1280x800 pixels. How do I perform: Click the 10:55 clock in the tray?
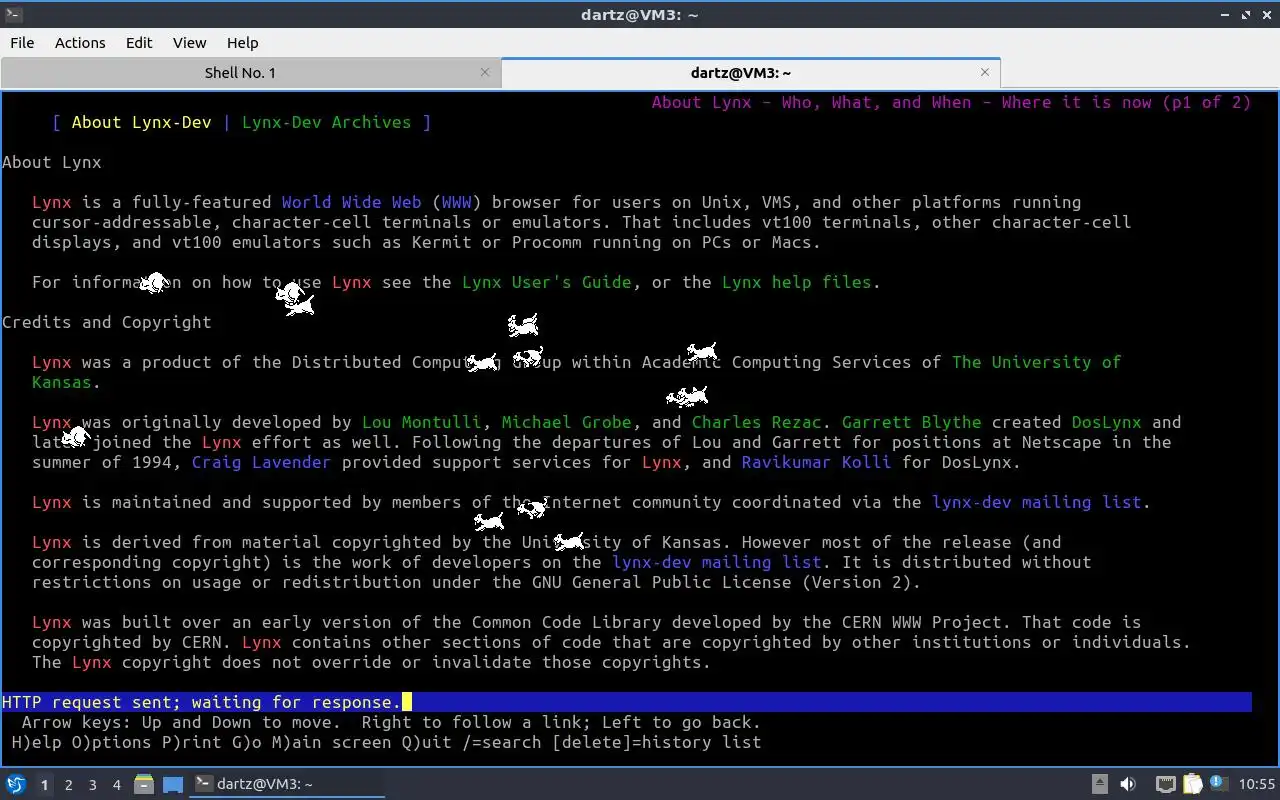pos(1257,785)
